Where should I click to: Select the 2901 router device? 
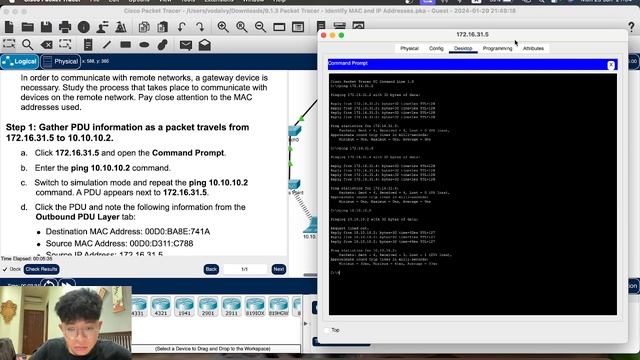[208, 307]
